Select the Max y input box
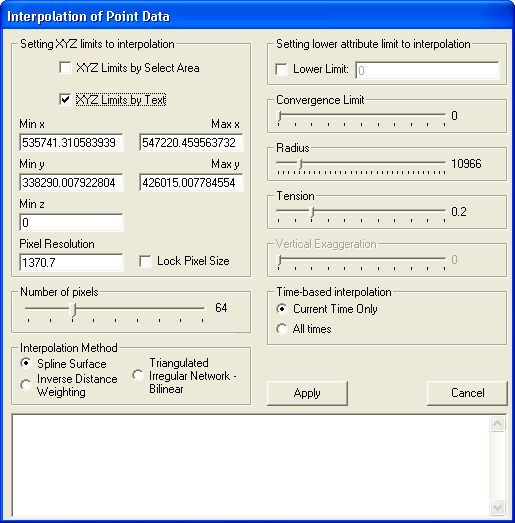 (191, 182)
